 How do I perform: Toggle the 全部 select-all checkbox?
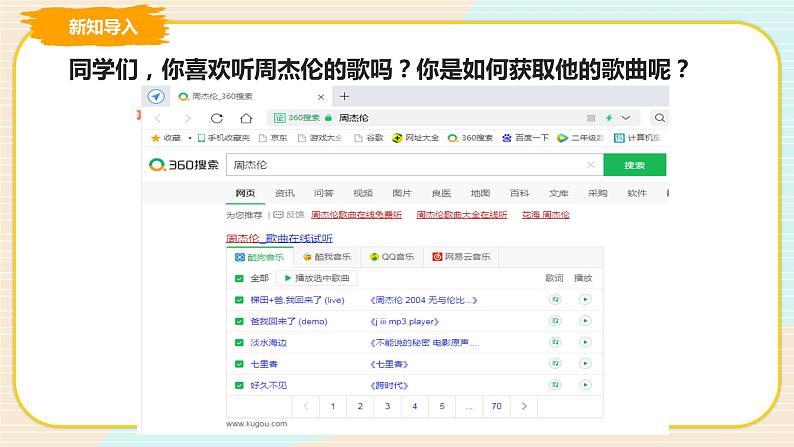pyautogui.click(x=239, y=278)
